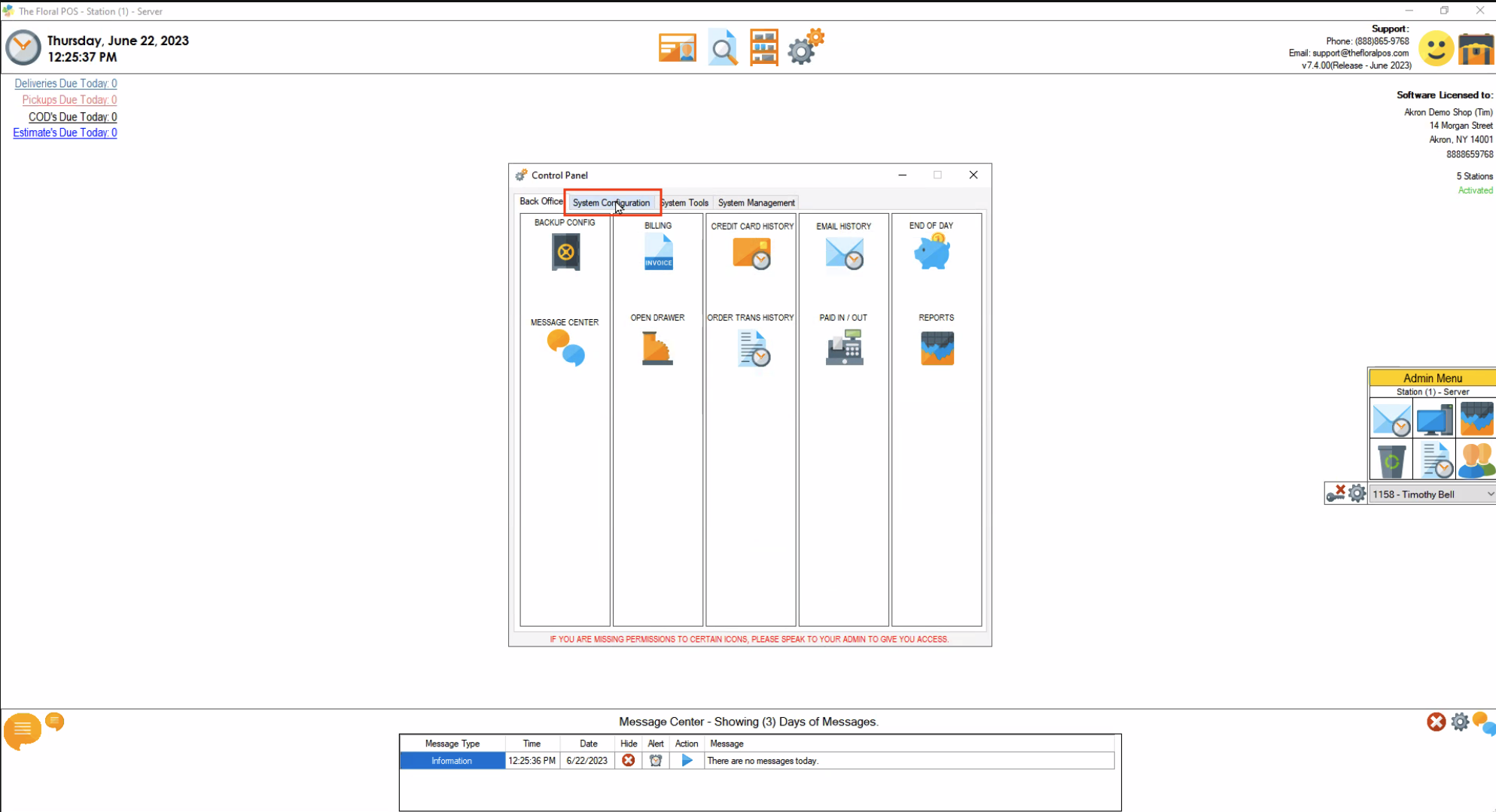
Task: Click gear settings icon at Message Center right
Action: click(1460, 722)
